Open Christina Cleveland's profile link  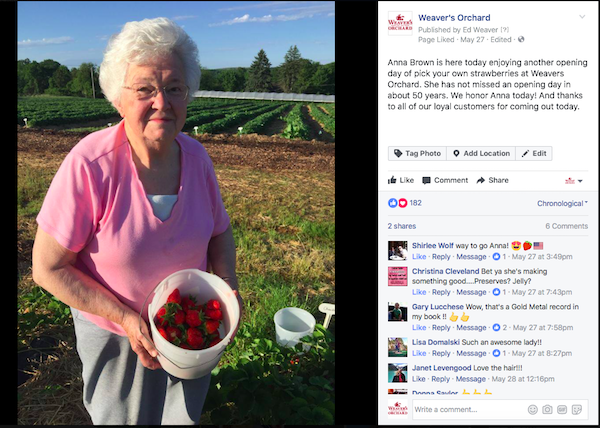[445, 271]
